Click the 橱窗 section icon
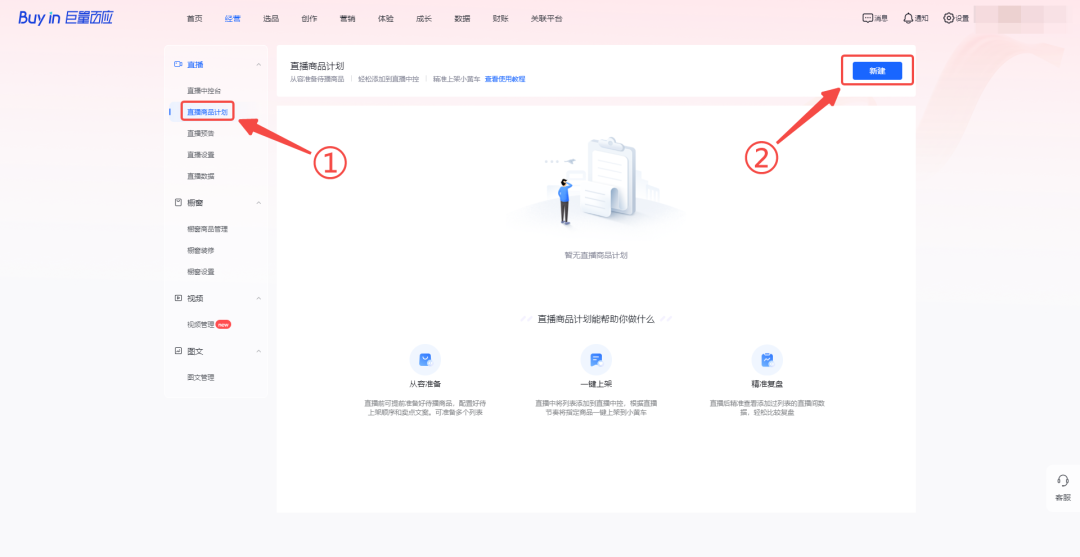 tap(178, 202)
